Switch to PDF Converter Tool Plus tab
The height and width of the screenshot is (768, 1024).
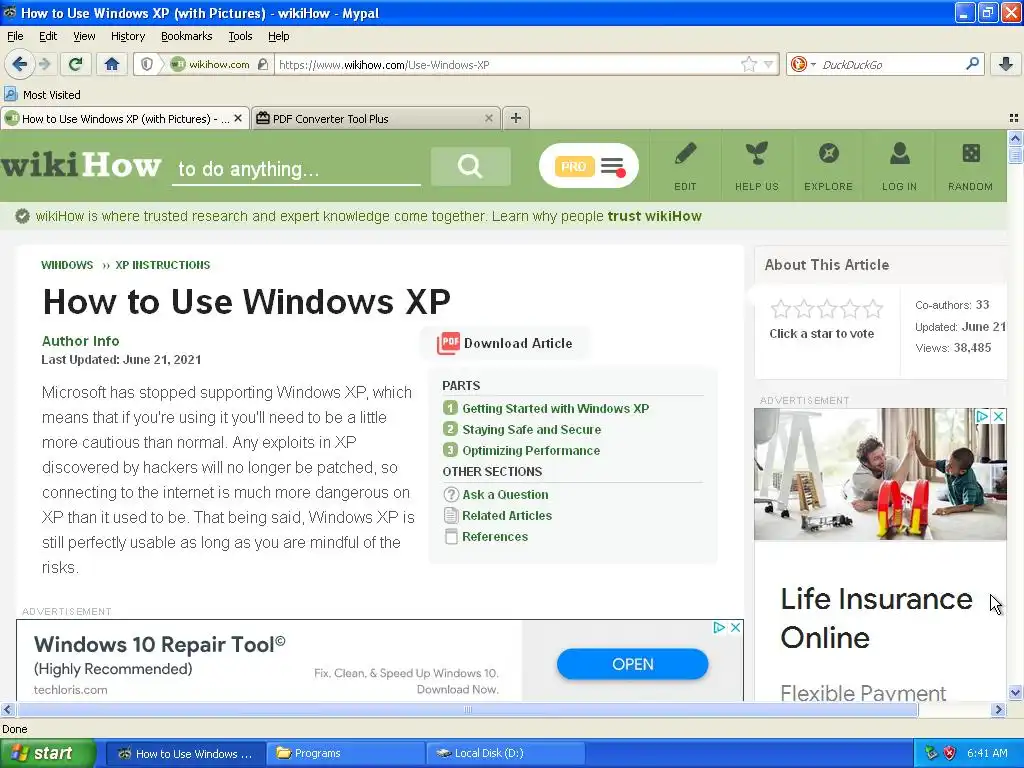click(376, 118)
